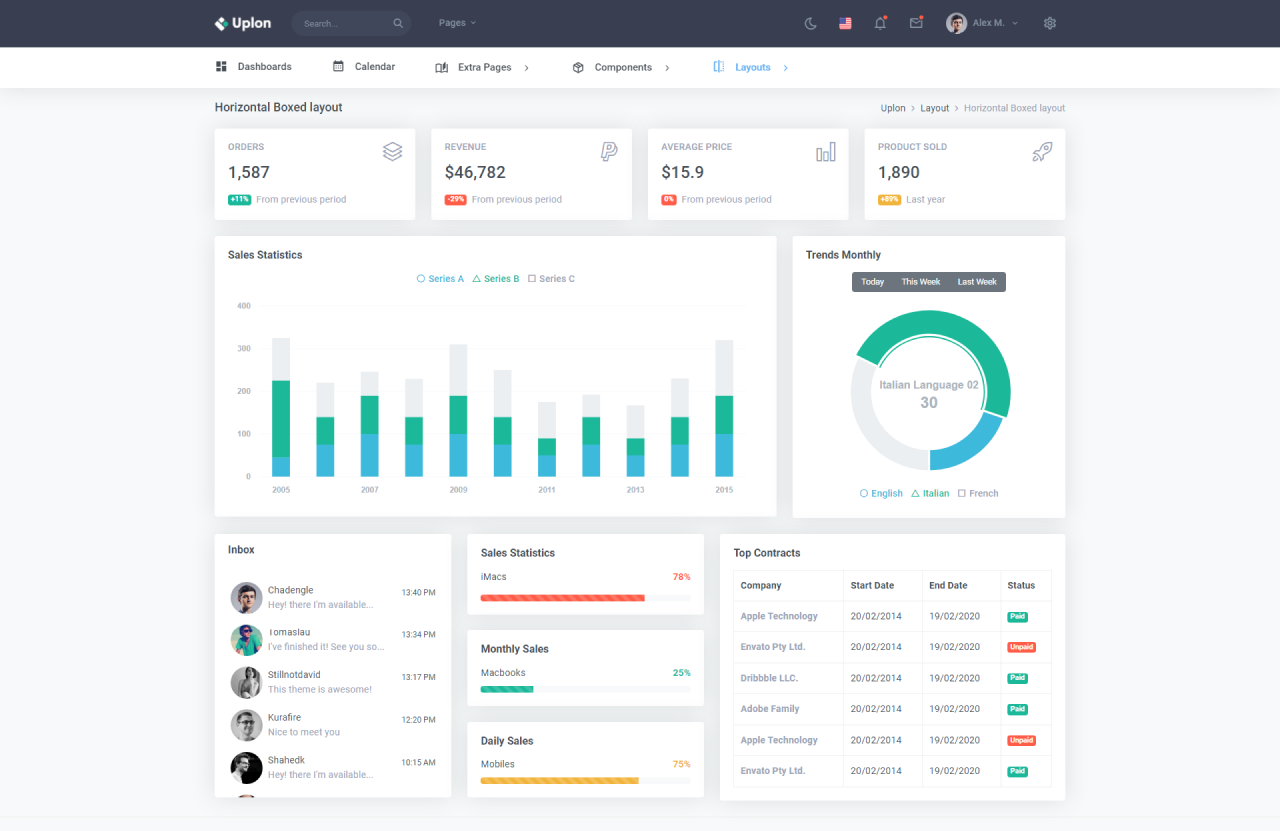
Task: Toggle dark mode moon icon
Action: (x=811, y=23)
